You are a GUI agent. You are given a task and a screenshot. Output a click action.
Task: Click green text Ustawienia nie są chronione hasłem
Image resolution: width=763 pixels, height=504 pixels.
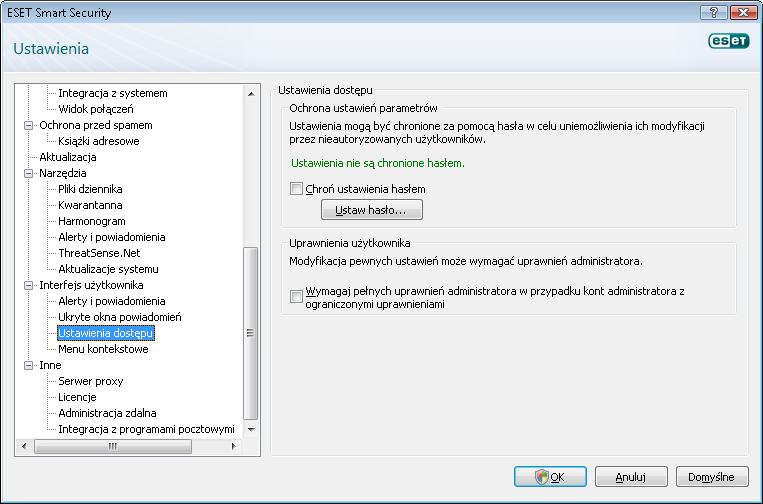pos(378,163)
